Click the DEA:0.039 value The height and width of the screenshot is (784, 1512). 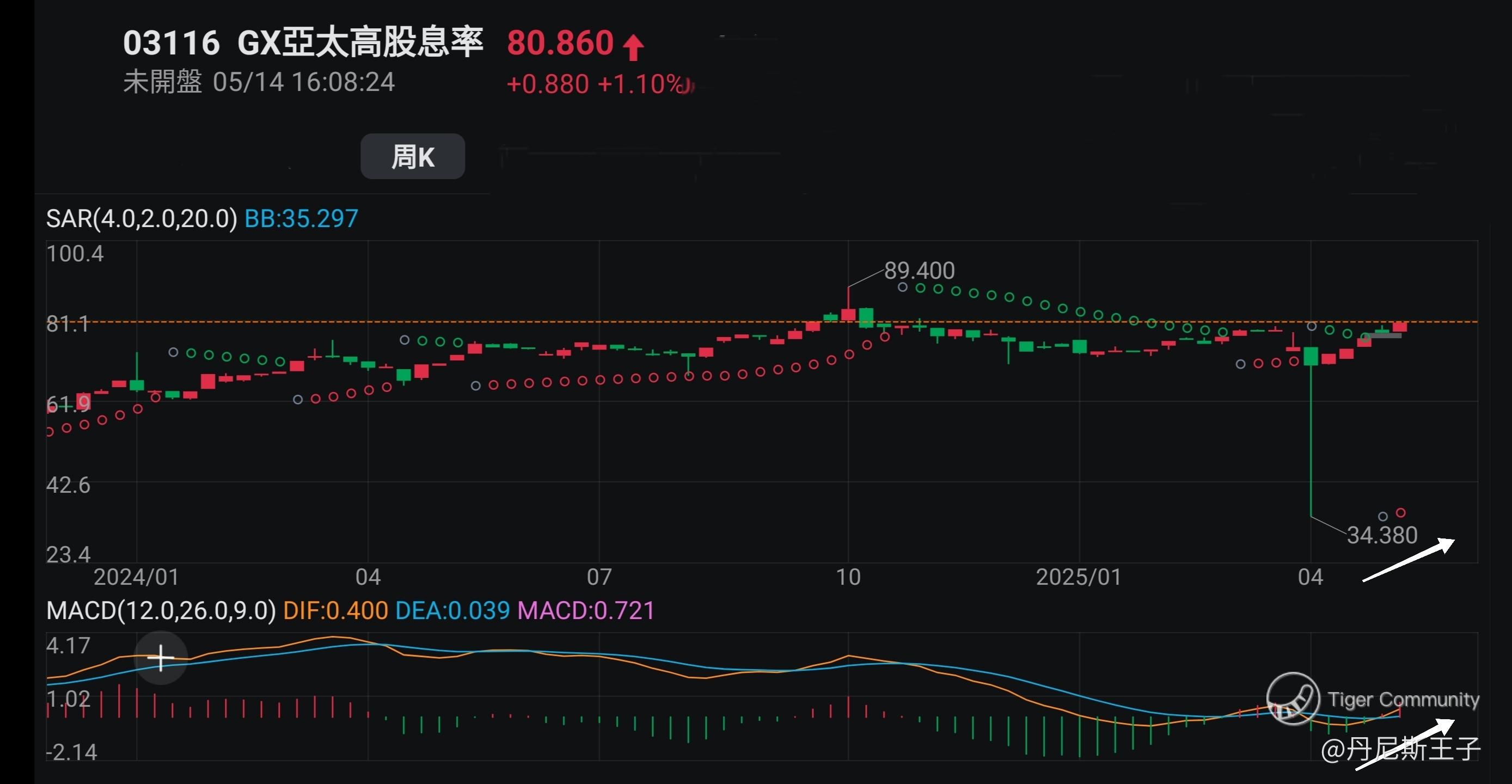(452, 610)
